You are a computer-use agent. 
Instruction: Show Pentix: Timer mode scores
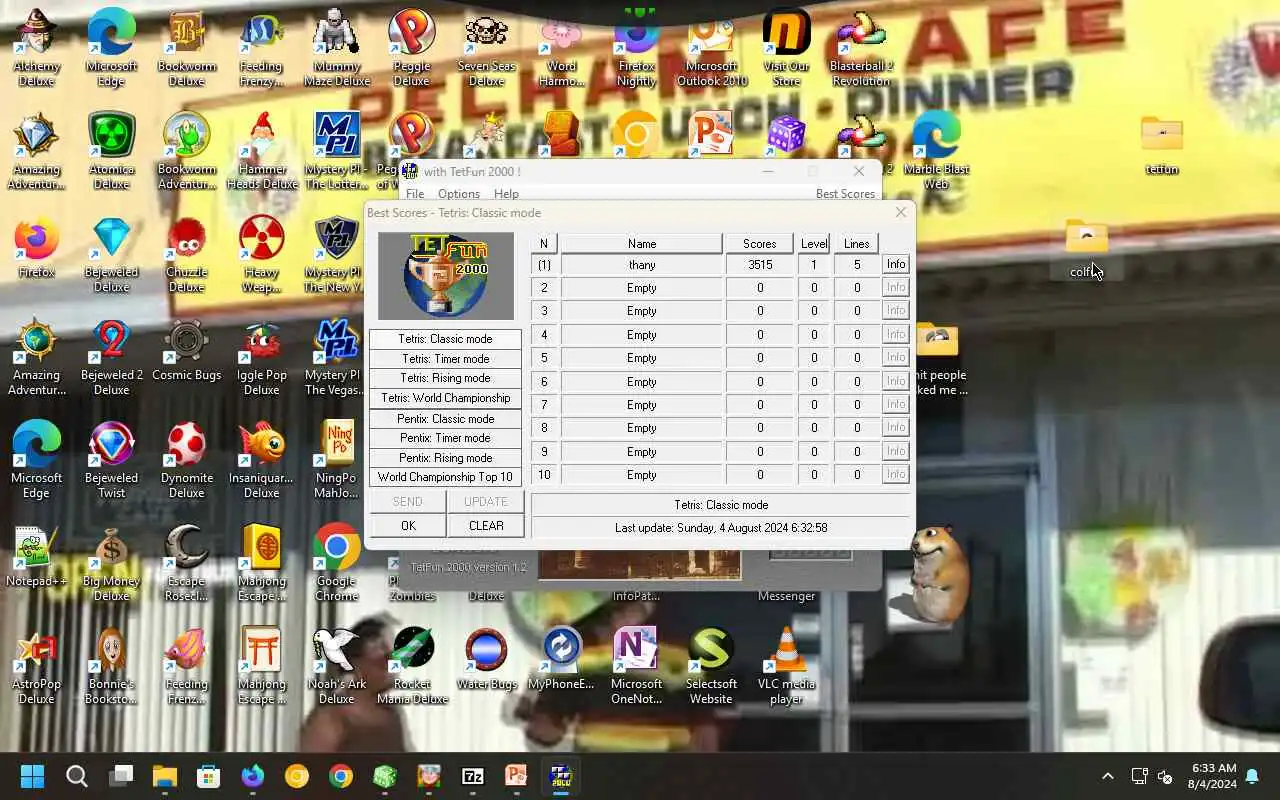click(x=445, y=438)
